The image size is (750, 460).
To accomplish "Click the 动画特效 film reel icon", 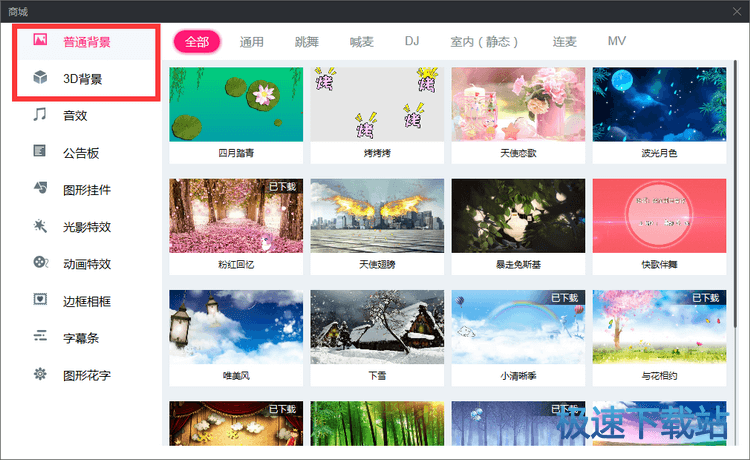I will point(40,262).
